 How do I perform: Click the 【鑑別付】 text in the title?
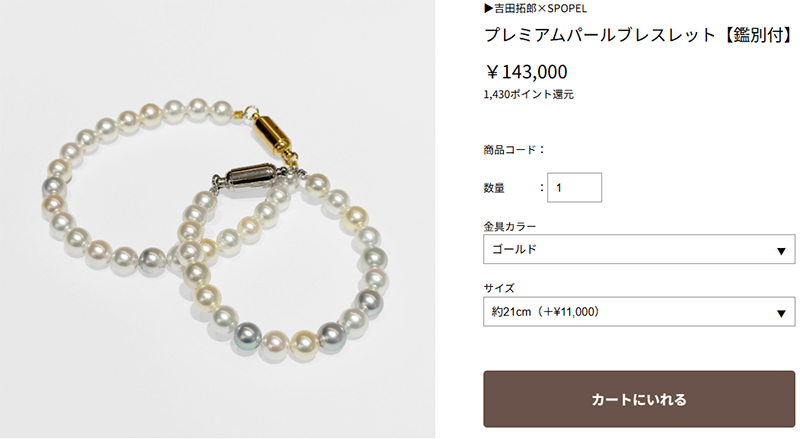758,35
